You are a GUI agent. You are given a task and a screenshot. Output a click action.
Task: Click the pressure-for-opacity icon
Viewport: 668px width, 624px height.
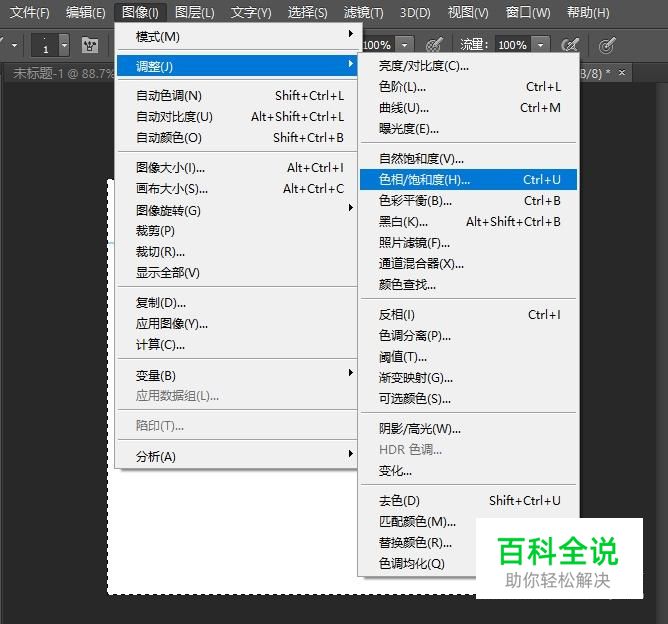click(434, 44)
